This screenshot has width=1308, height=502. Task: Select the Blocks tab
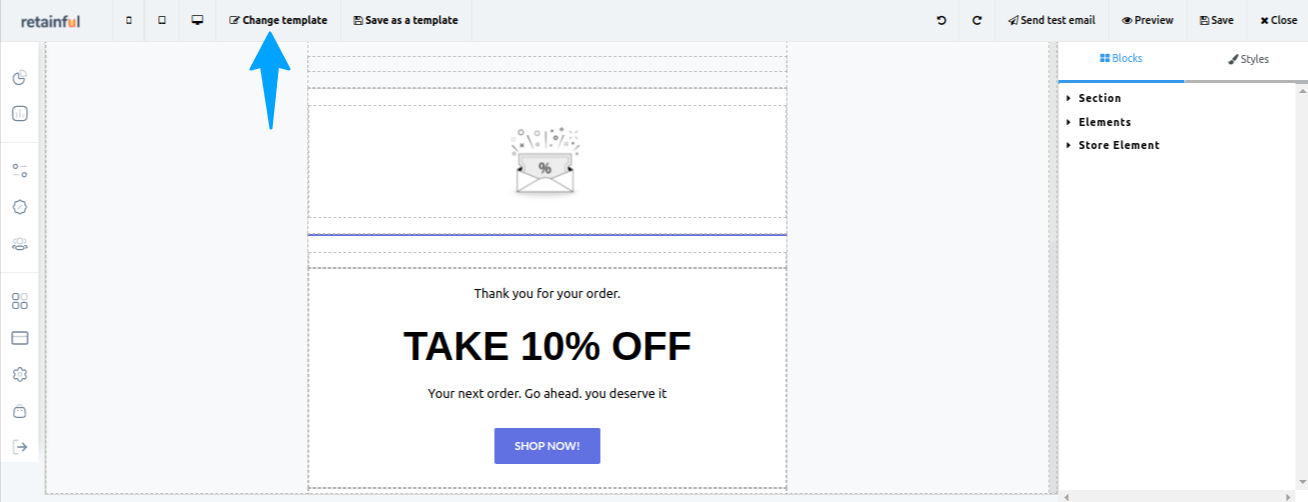[1121, 59]
